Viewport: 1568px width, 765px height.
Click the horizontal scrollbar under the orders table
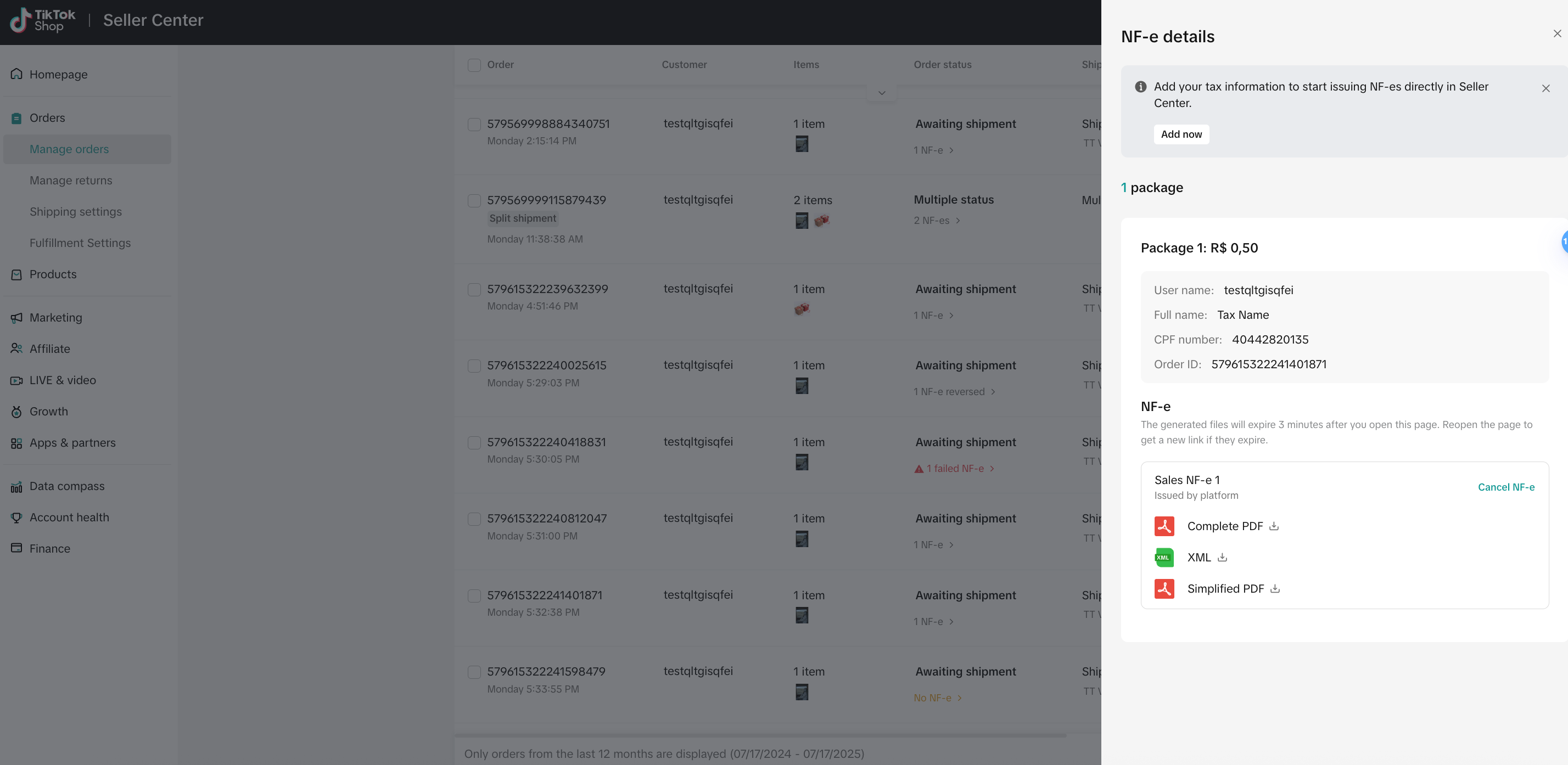760,735
